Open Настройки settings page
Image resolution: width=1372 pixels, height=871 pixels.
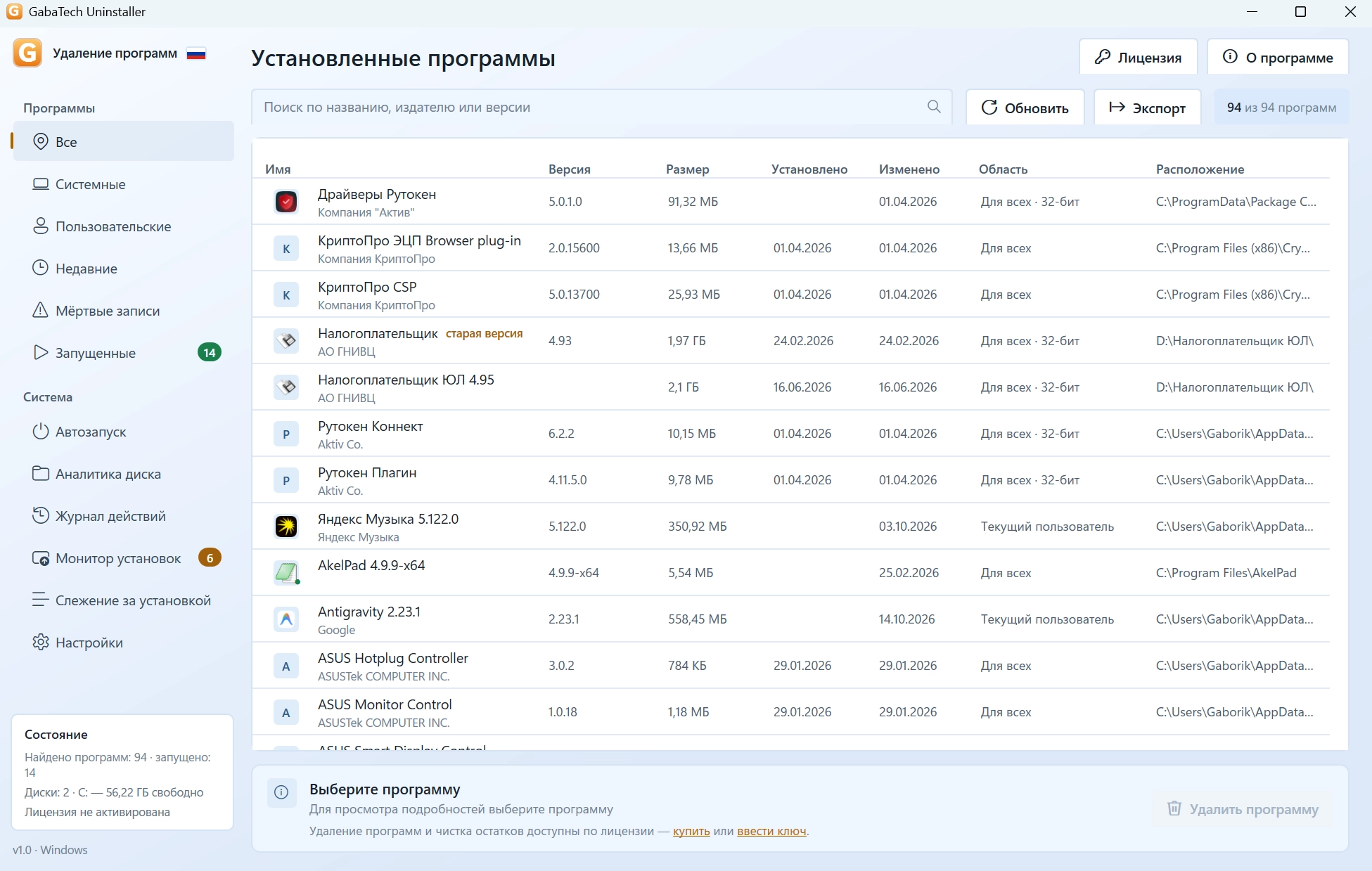pyautogui.click(x=124, y=642)
